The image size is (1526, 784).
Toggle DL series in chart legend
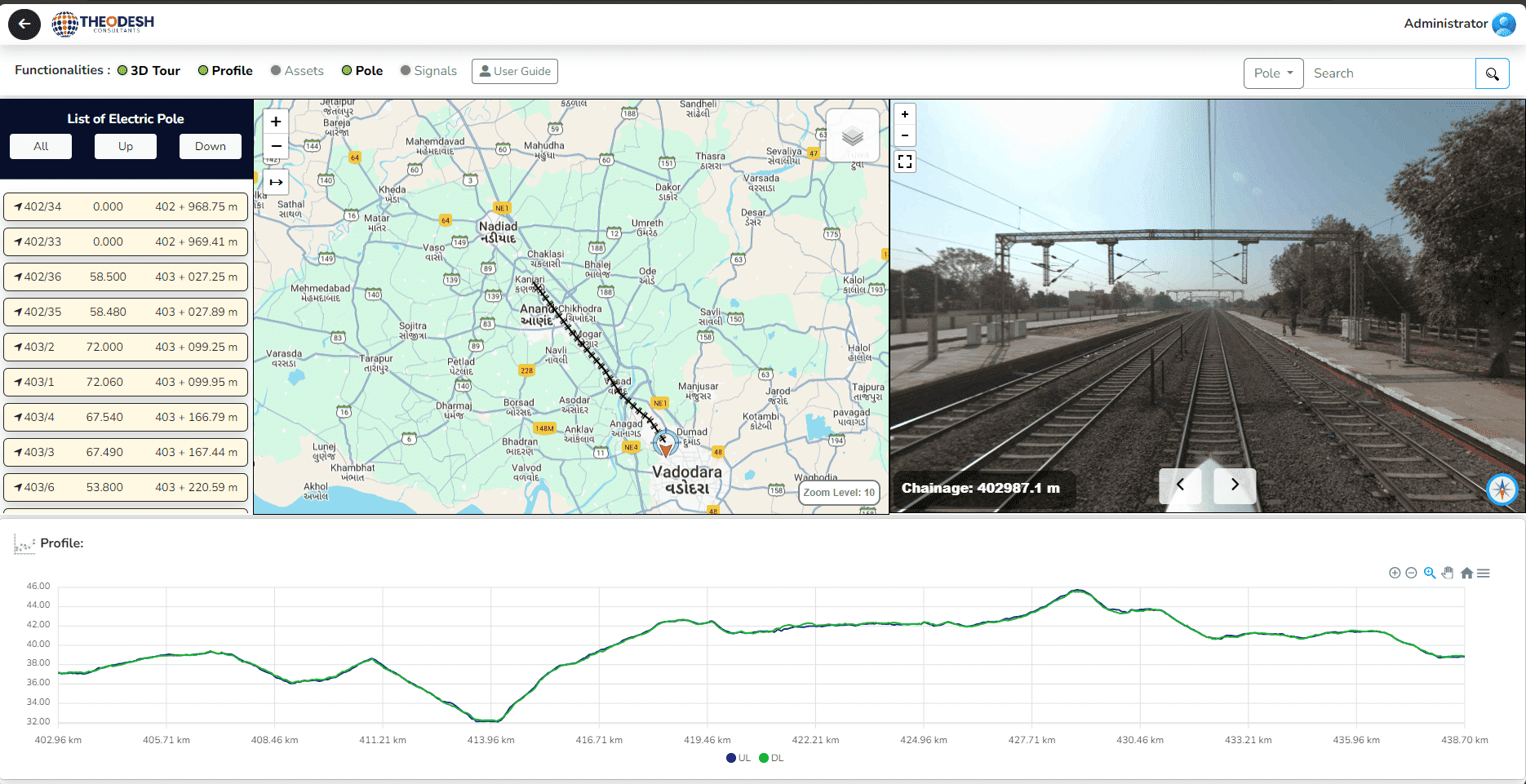click(x=771, y=758)
